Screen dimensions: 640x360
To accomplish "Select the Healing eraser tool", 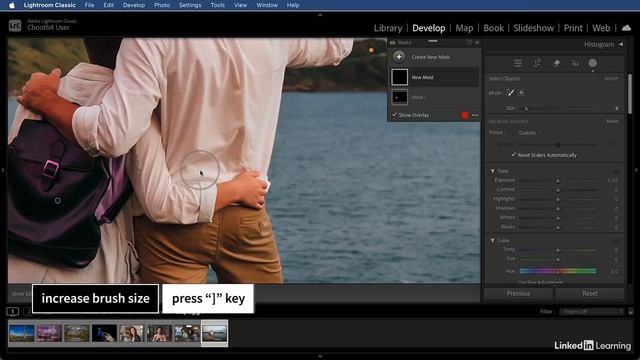I will pos(556,63).
